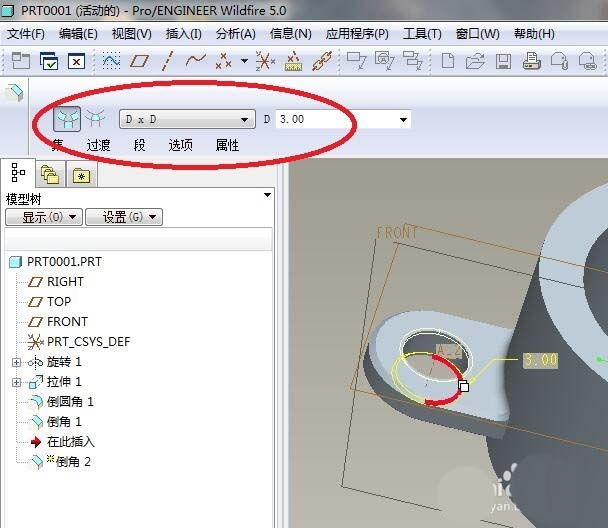608x528 pixels.
Task: Click the activate window checkmark icon
Action: 49,61
